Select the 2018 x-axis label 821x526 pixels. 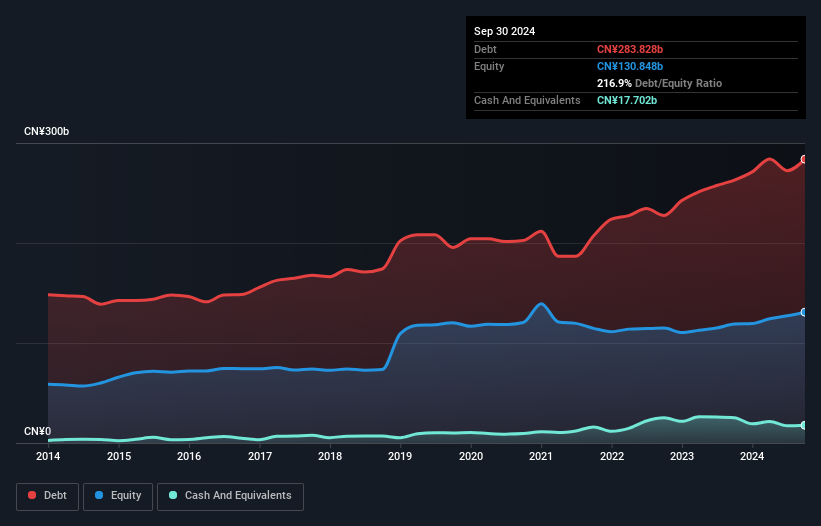(x=330, y=456)
